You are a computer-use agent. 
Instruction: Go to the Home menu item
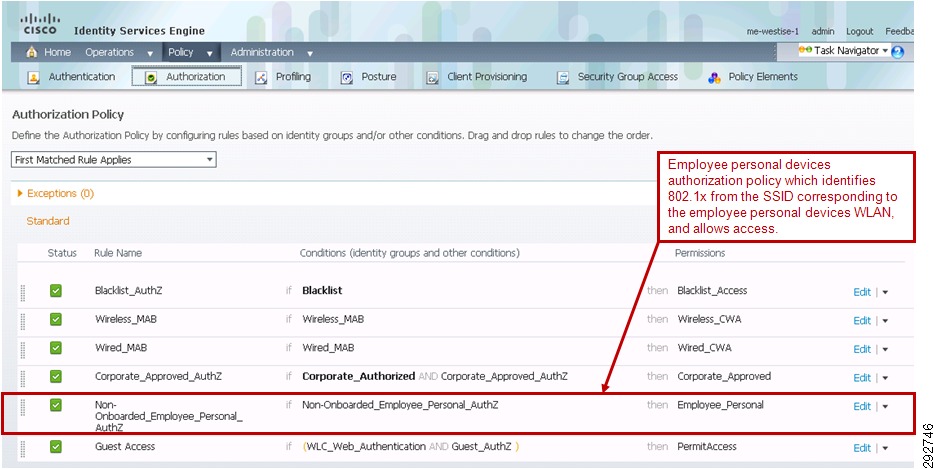(57, 52)
